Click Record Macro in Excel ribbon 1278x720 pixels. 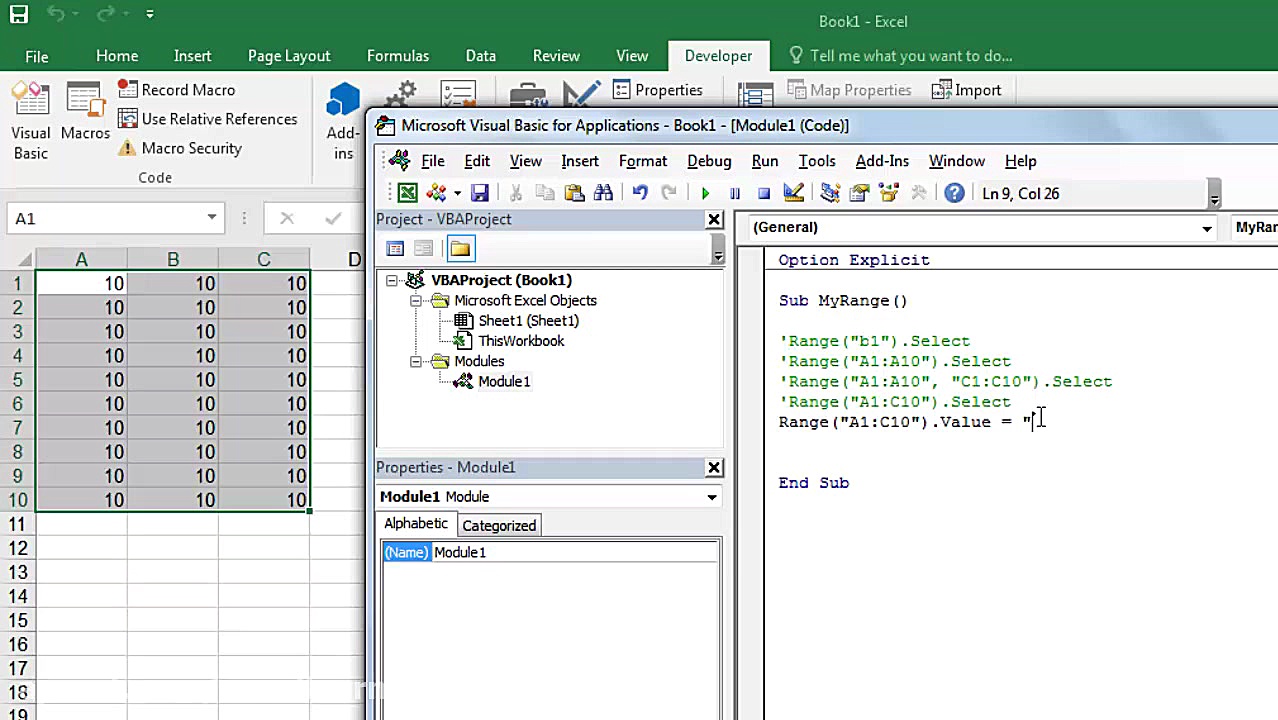click(177, 90)
